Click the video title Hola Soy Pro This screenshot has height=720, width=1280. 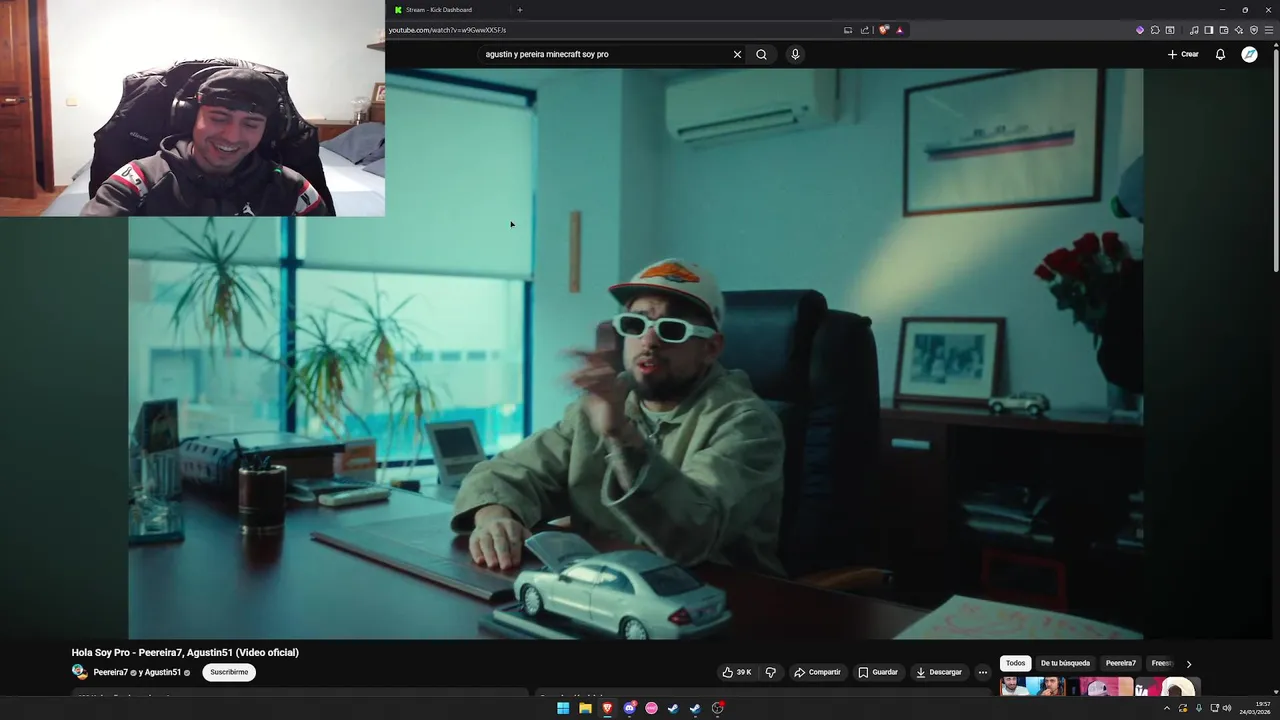(185, 652)
